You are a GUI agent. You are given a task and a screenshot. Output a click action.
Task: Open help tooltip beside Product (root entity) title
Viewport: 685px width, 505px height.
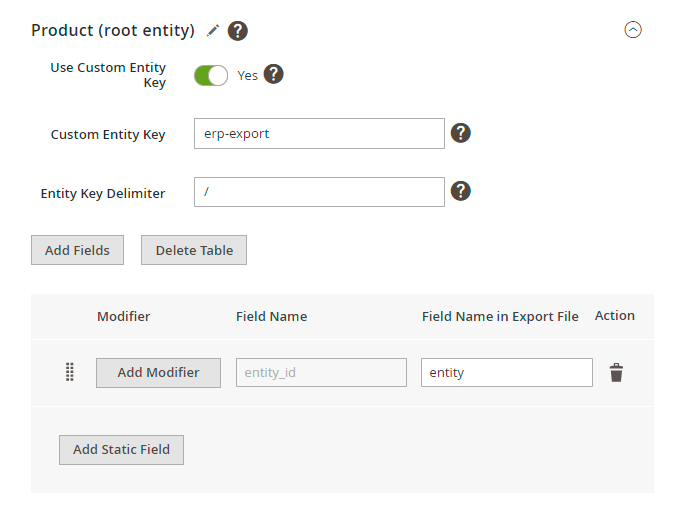(x=237, y=31)
